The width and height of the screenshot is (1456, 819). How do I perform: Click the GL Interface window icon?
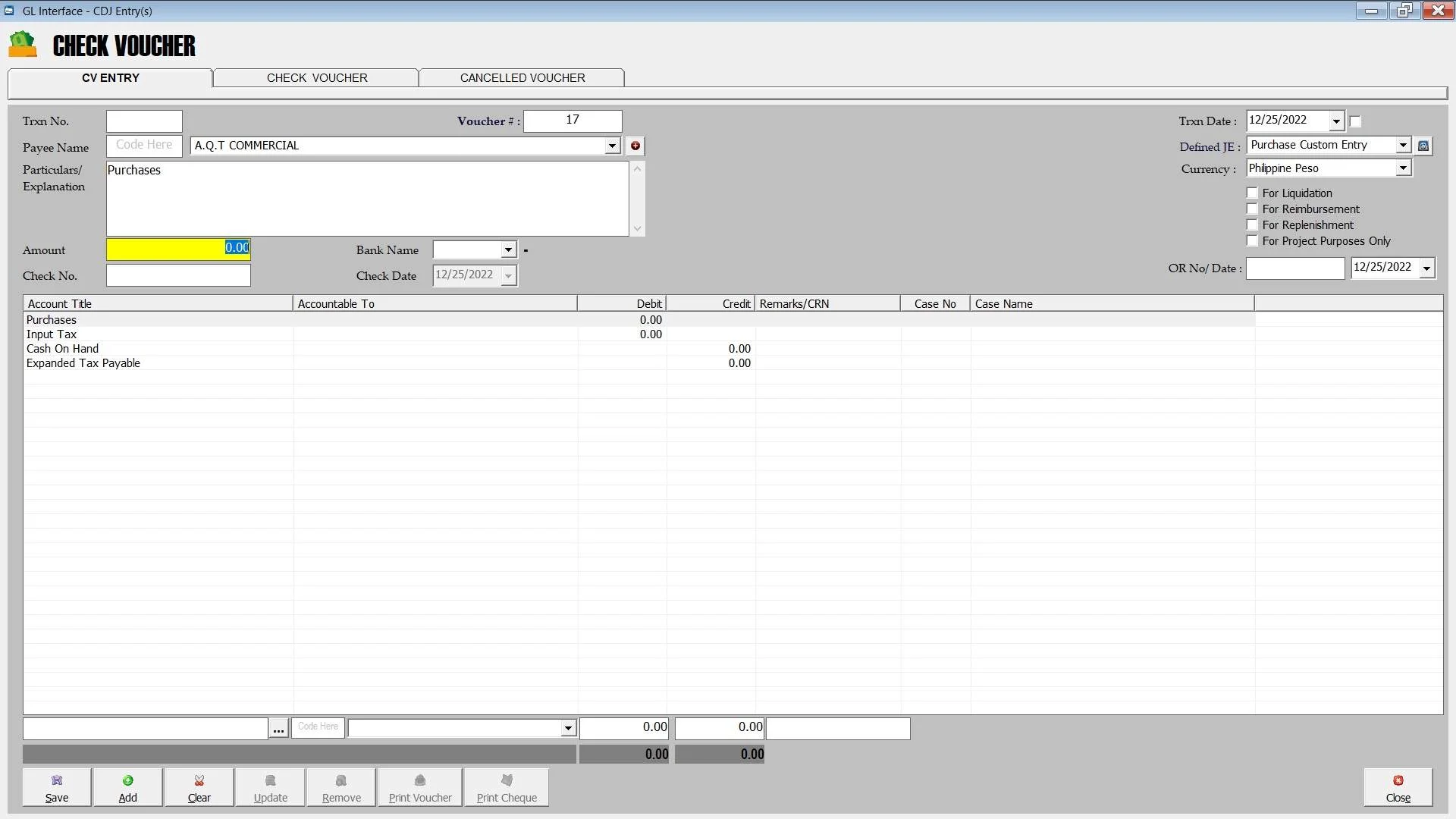[9, 11]
